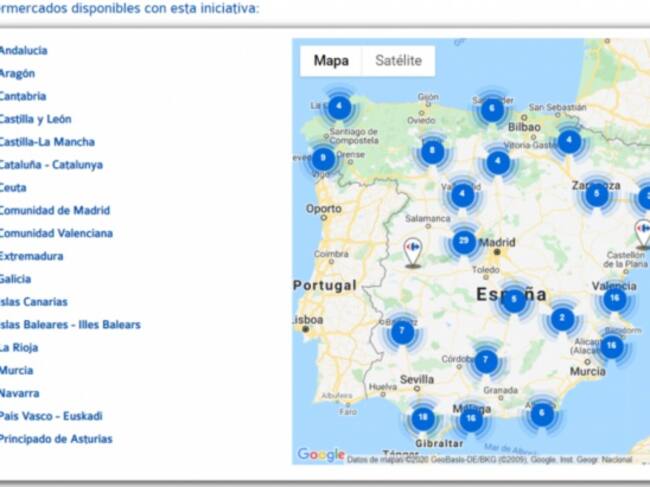
Task: Open the Castilla y León link
Action: (x=35, y=119)
